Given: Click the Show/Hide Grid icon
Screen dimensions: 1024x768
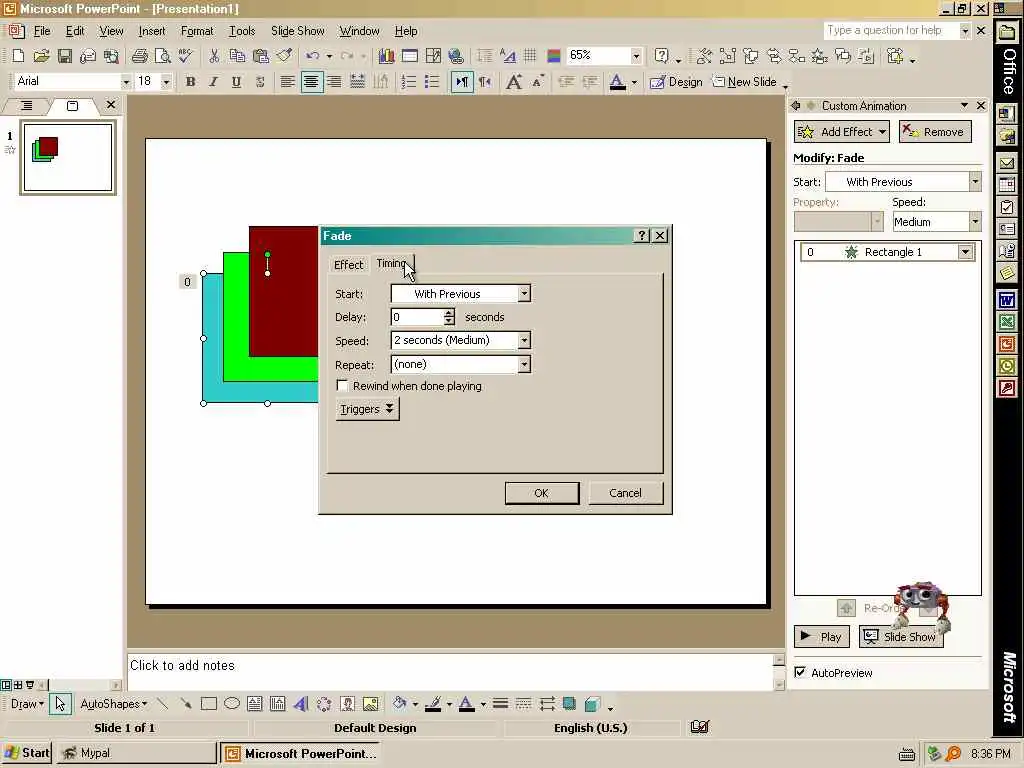Looking at the screenshot, I should (530, 56).
